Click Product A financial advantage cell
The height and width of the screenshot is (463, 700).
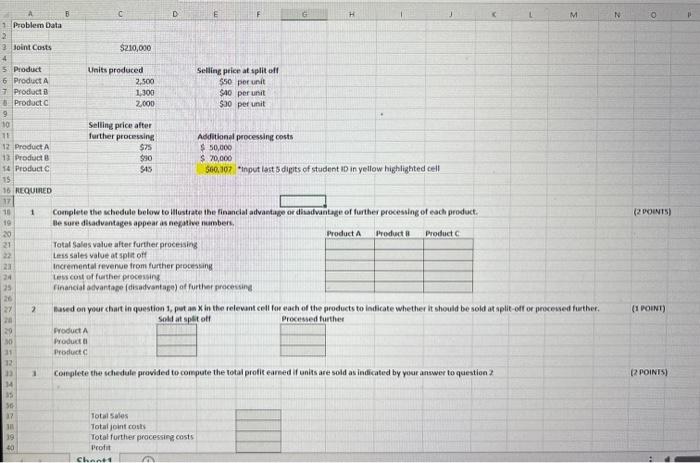350,287
